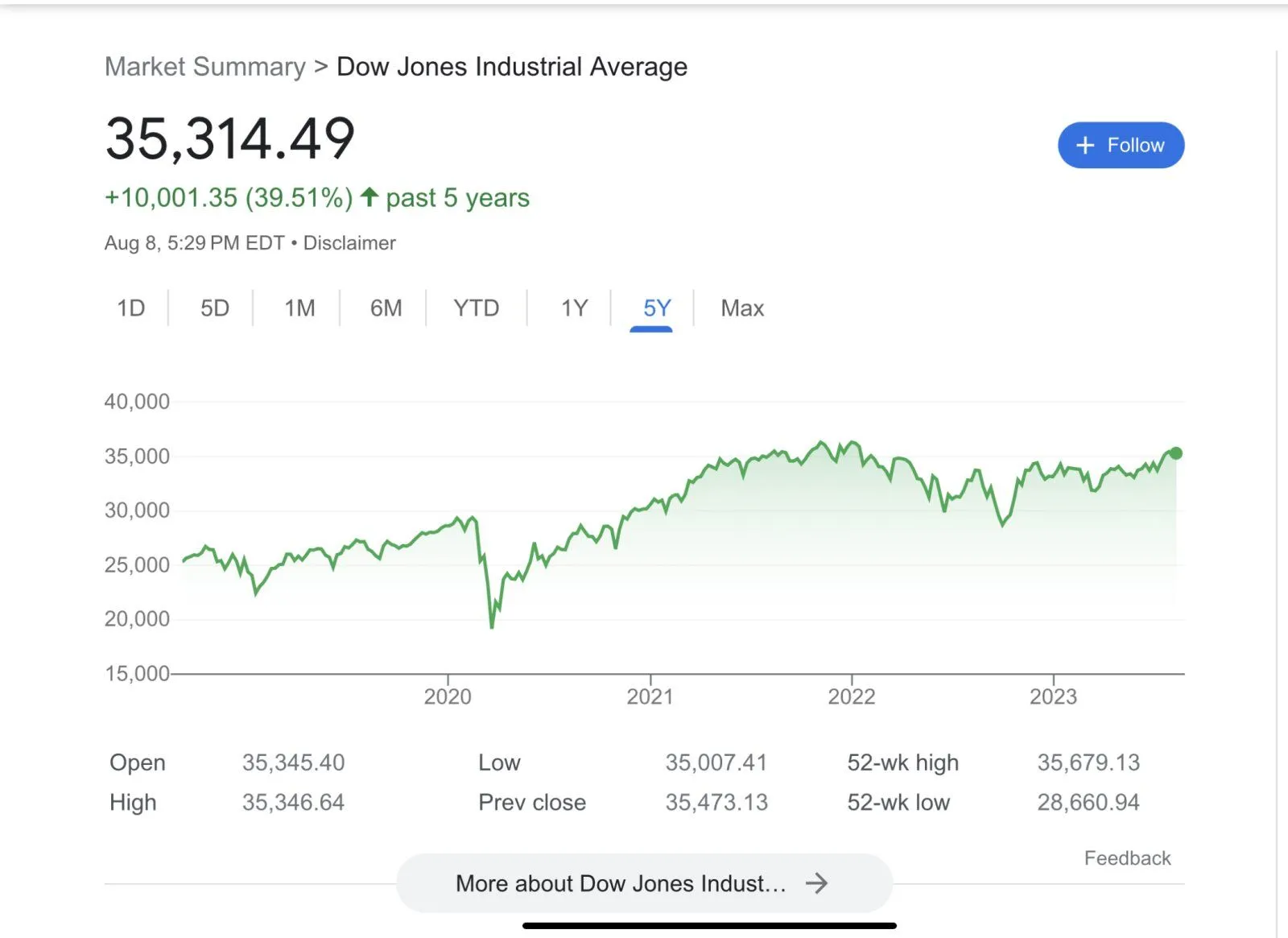This screenshot has width=1288, height=938.
Task: Click the plus icon in Follow button
Action: pyautogui.click(x=1085, y=145)
